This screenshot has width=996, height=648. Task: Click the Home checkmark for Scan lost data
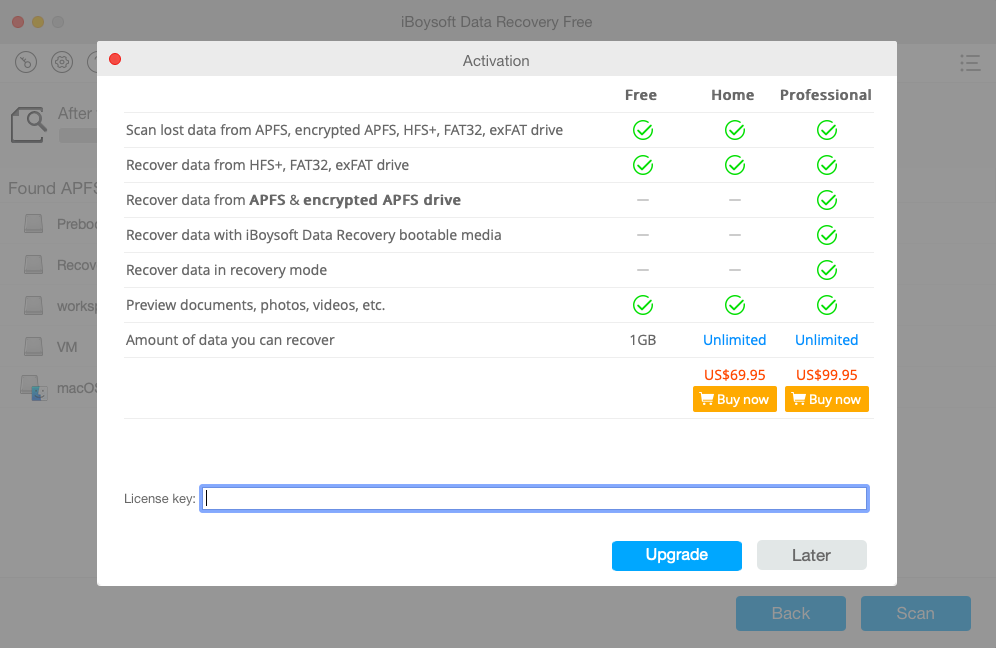[x=734, y=130]
